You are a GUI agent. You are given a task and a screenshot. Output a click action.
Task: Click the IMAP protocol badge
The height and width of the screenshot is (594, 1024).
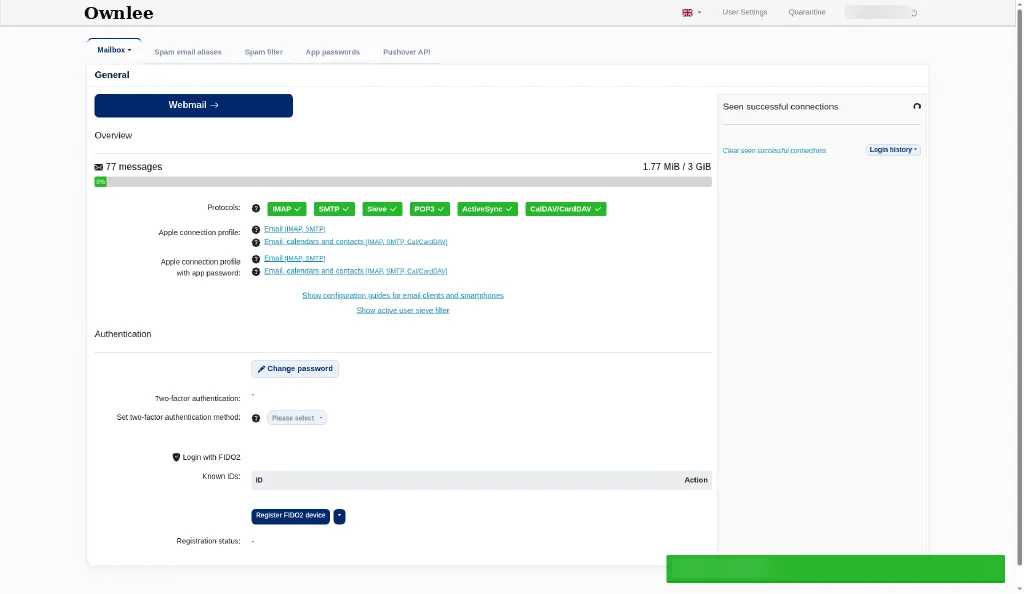[x=287, y=209]
